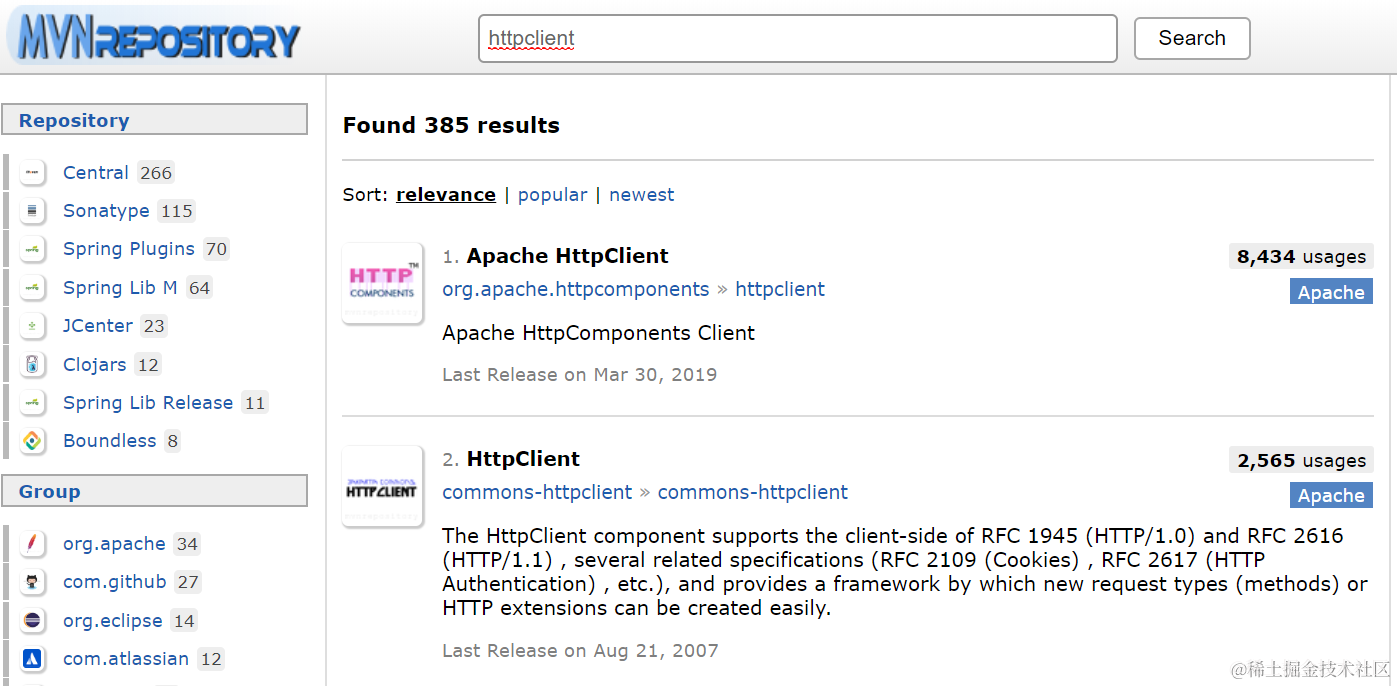Filter by Sonatype repository link
Image resolution: width=1397 pixels, height=686 pixels.
pos(106,211)
